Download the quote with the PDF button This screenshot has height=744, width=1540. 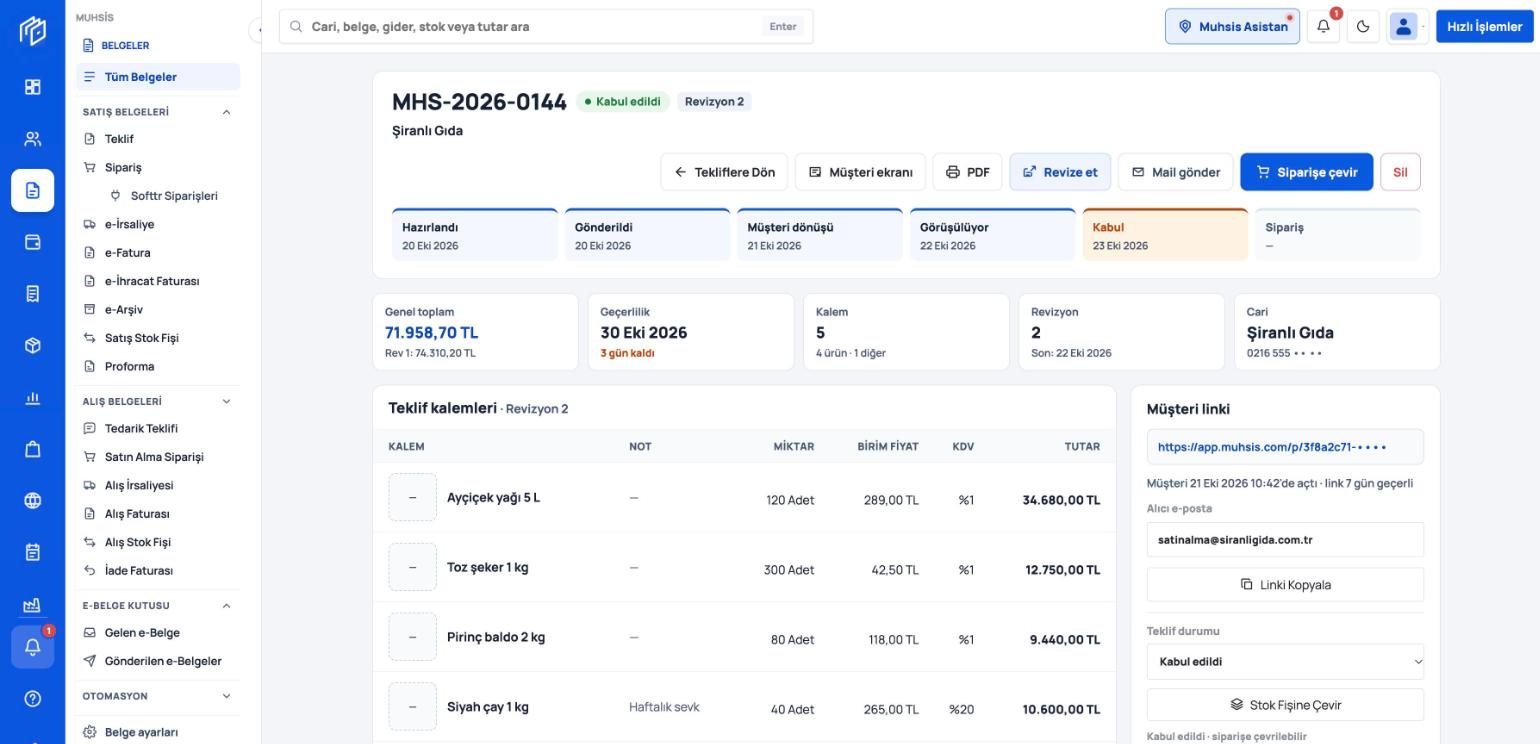click(x=967, y=172)
